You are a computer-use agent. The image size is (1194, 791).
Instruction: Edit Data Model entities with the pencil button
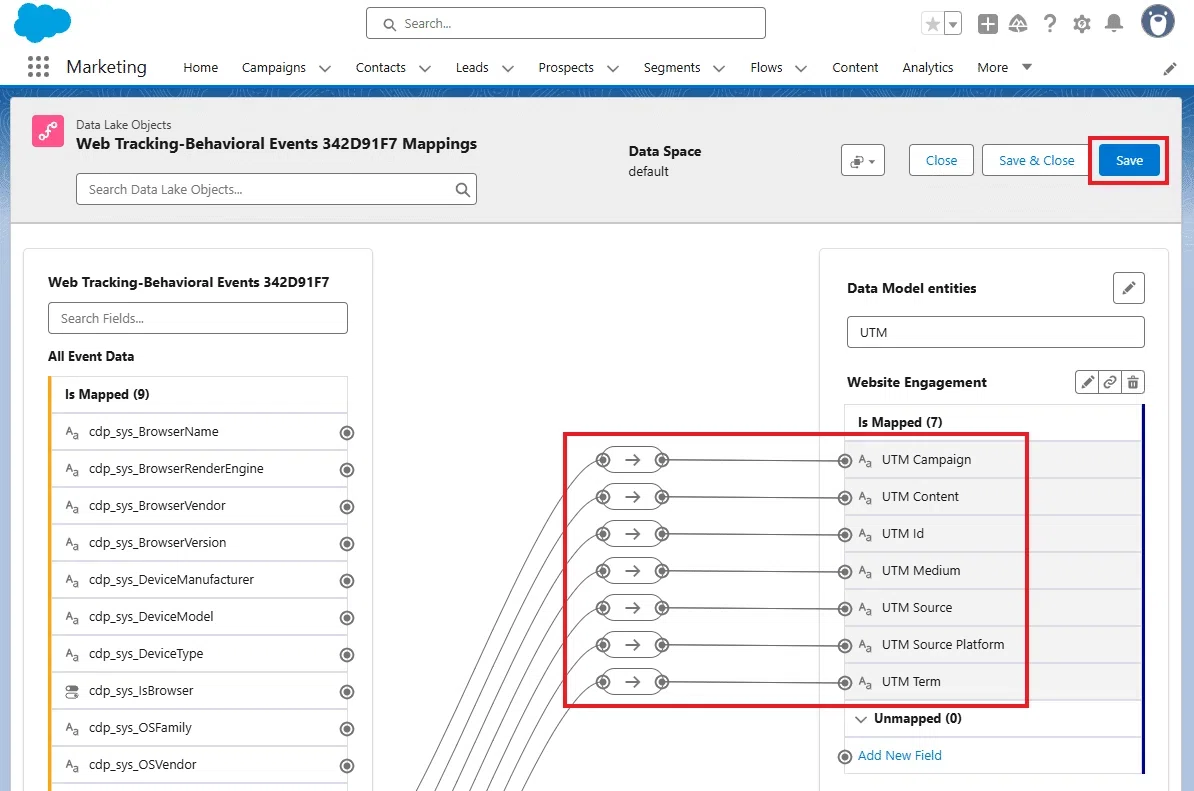(1129, 288)
